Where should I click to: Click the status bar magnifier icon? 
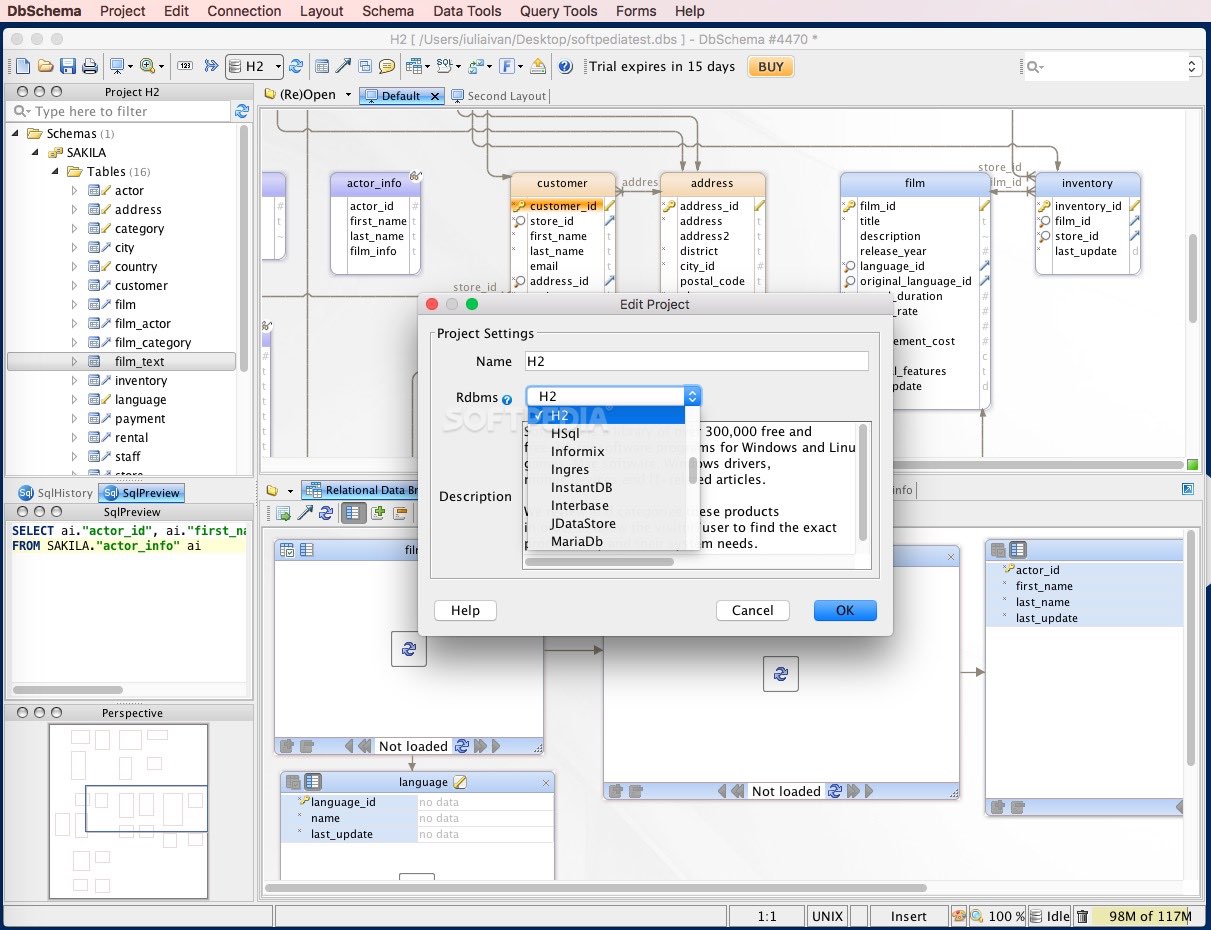pyautogui.click(x=978, y=916)
